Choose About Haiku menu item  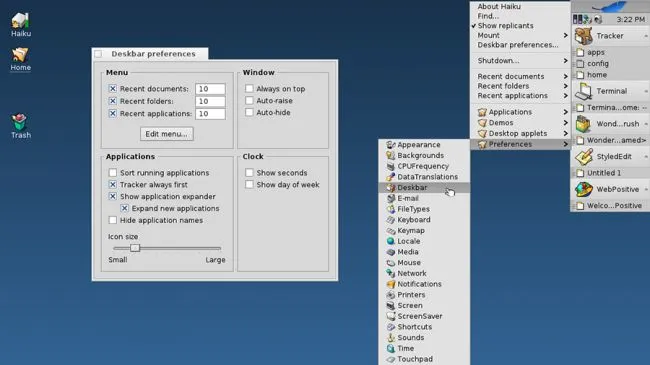point(520,7)
